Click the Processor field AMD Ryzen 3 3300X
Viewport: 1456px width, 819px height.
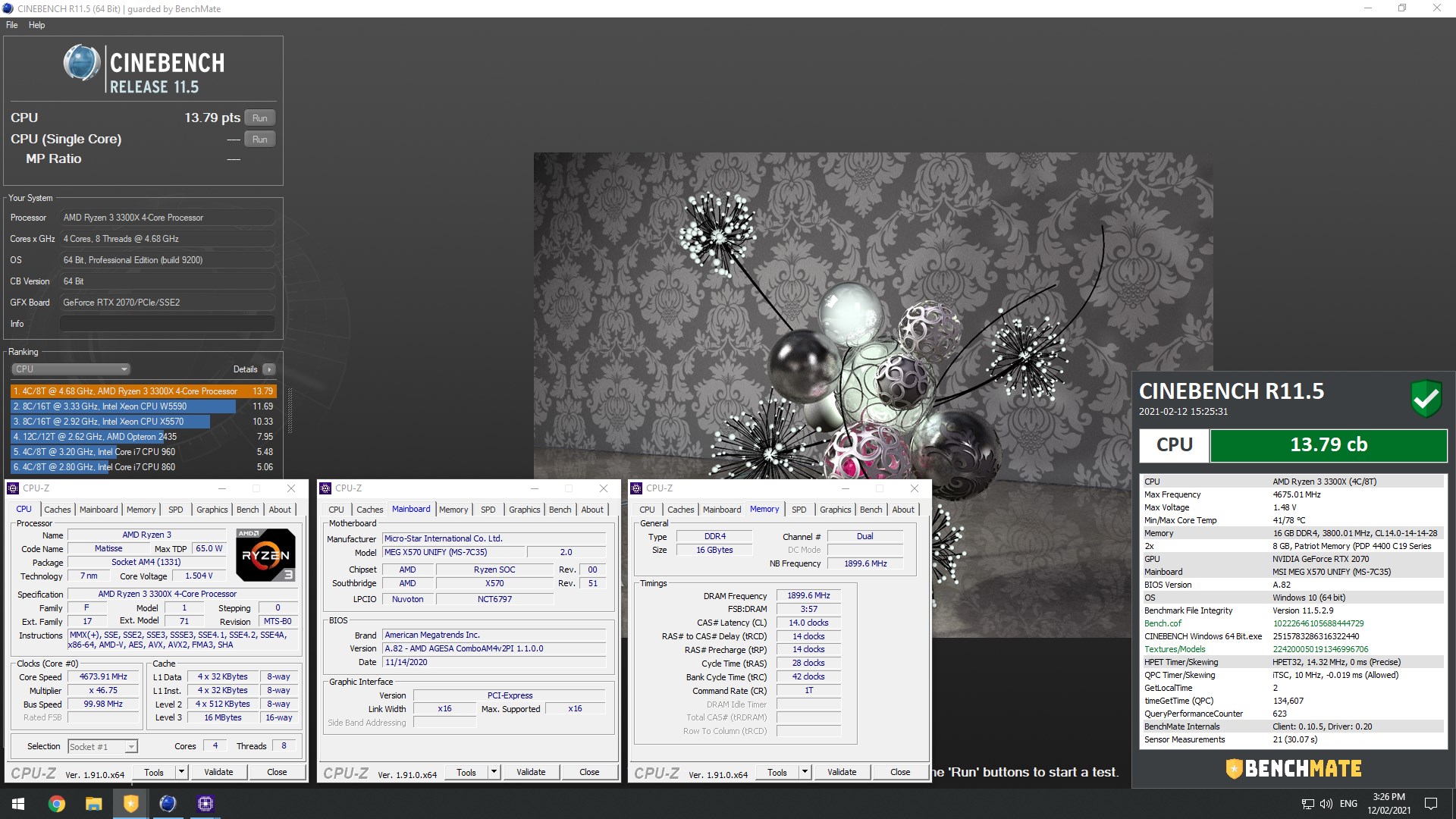(x=168, y=218)
